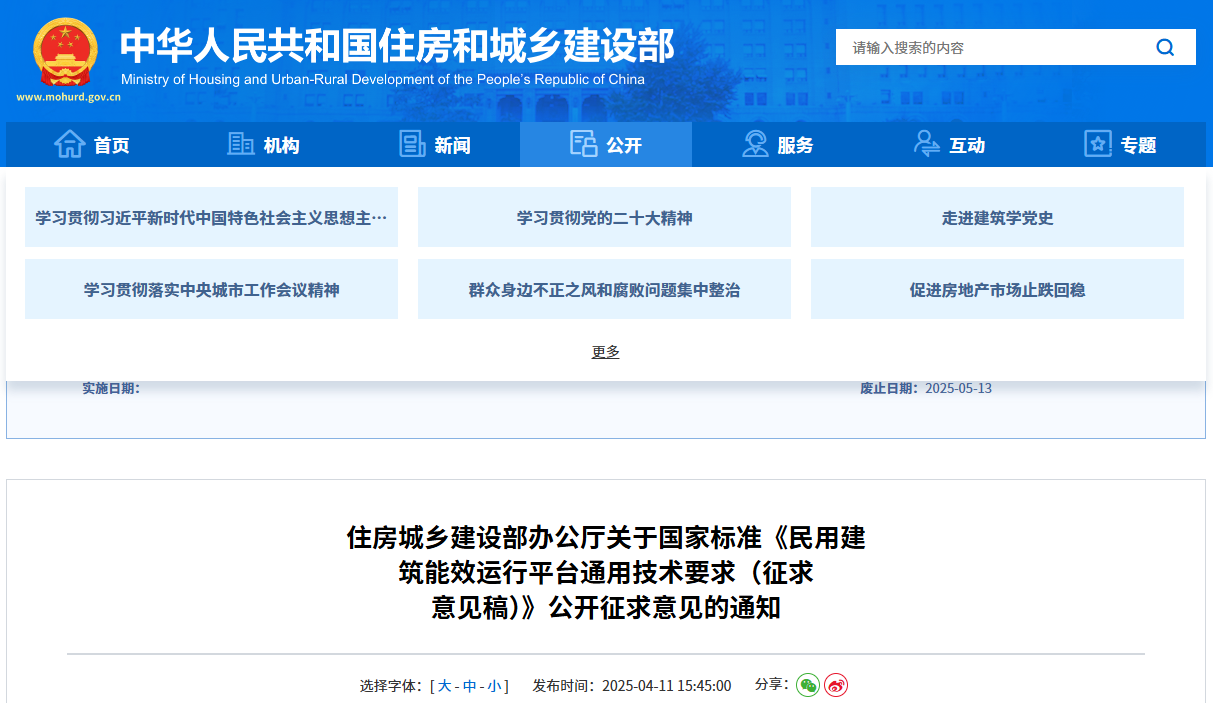Share article via WeChat icon
The image size is (1213, 703).
click(807, 685)
